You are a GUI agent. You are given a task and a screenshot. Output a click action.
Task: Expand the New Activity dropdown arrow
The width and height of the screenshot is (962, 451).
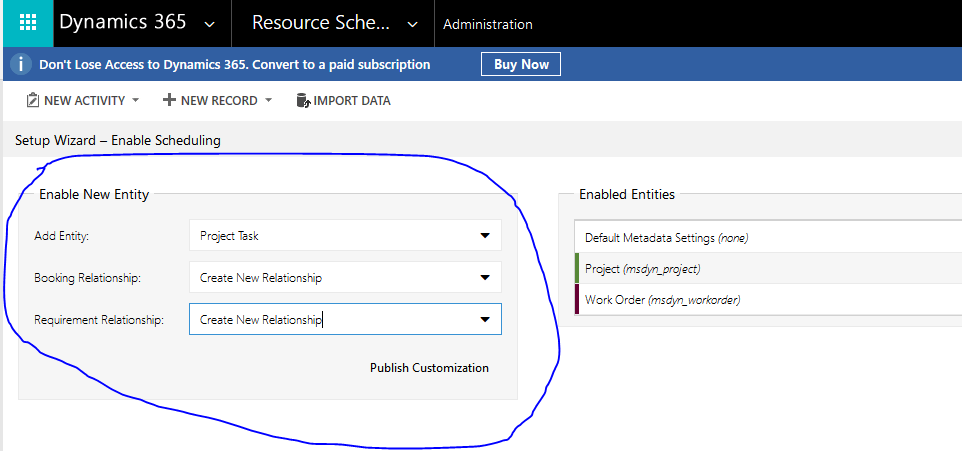click(x=136, y=100)
